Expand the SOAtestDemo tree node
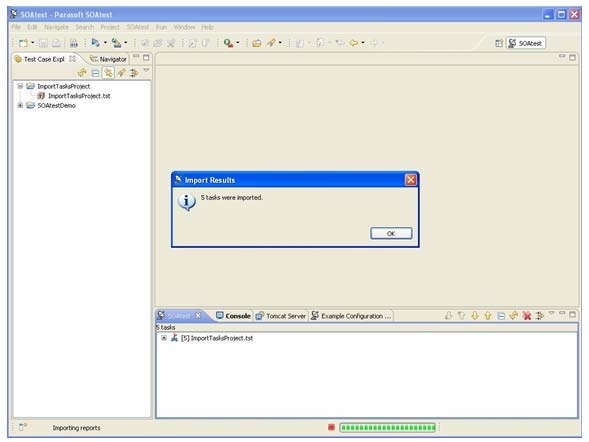The height and width of the screenshot is (442, 589). click(x=20, y=105)
